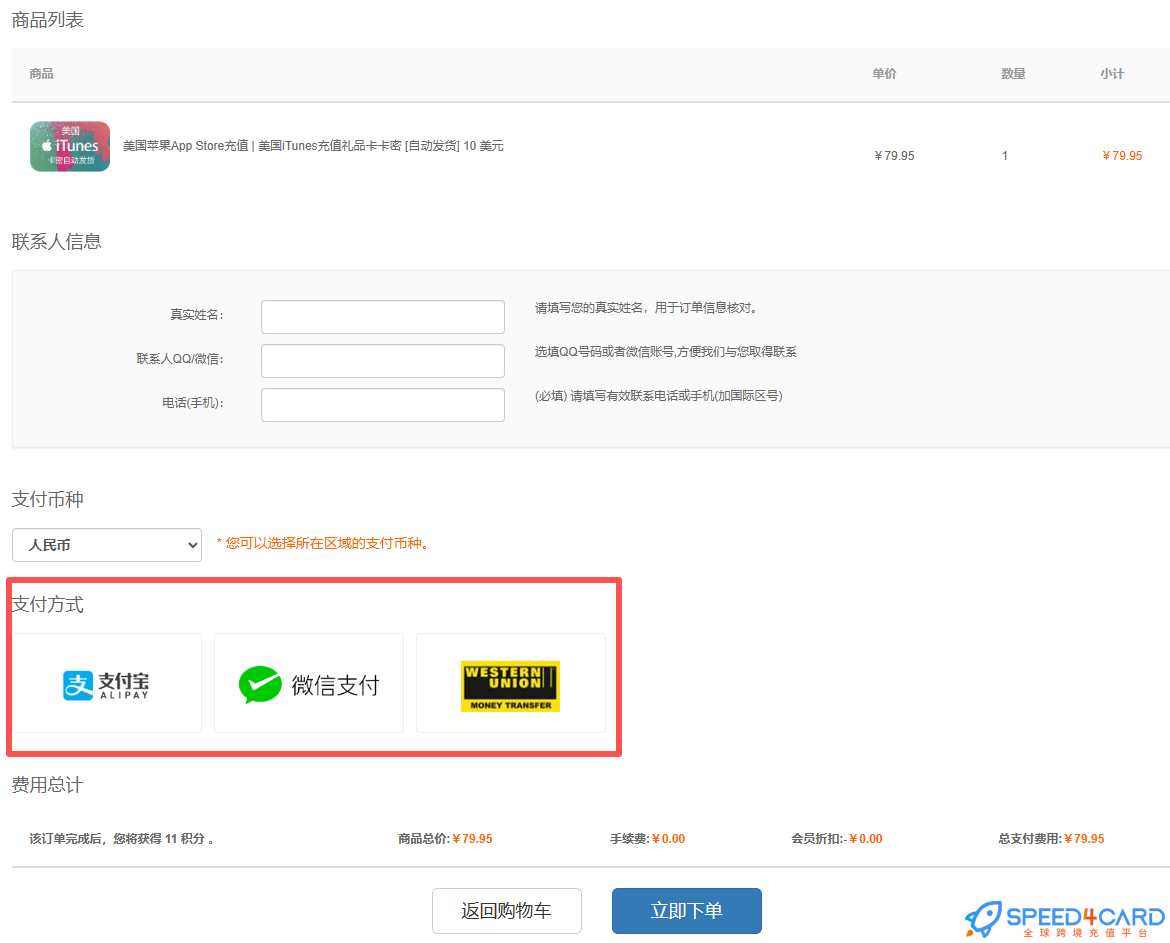Click the 立即下单 order button
The height and width of the screenshot is (943, 1170).
pos(686,912)
